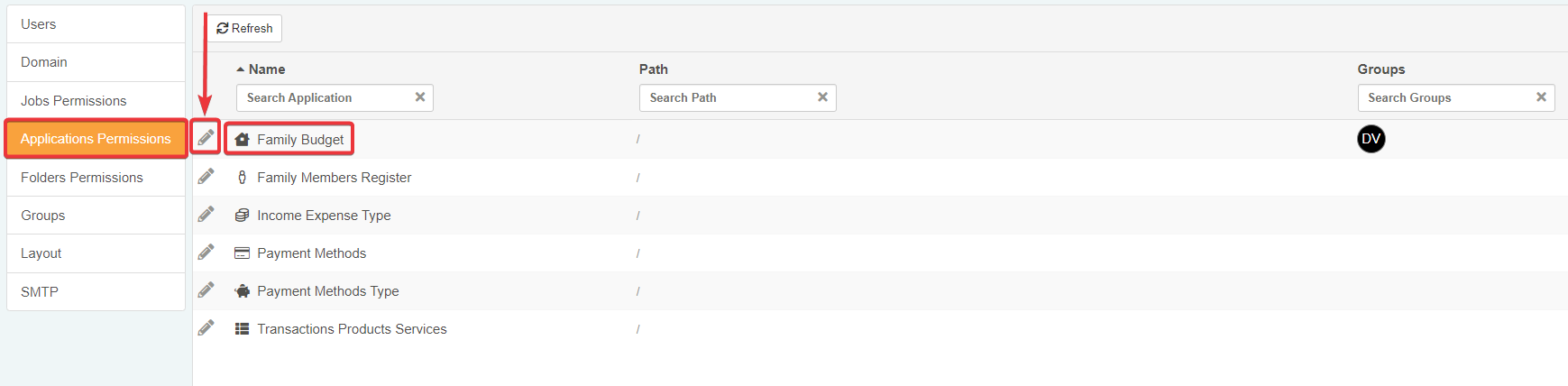Image resolution: width=1568 pixels, height=386 pixels.
Task: Click the edit pencil for Family Members Register
Action: click(x=206, y=177)
